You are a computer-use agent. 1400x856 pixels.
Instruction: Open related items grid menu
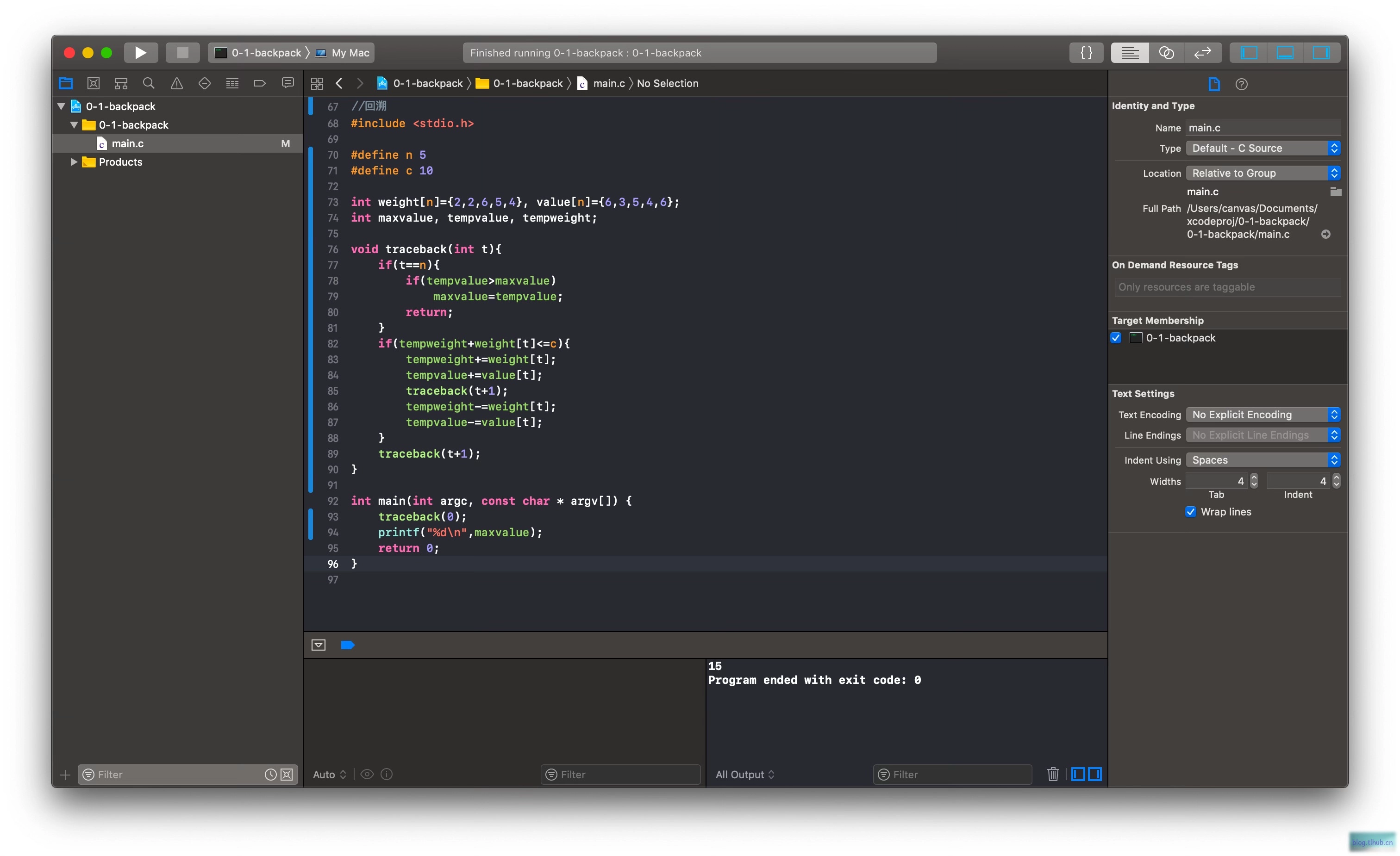click(317, 83)
